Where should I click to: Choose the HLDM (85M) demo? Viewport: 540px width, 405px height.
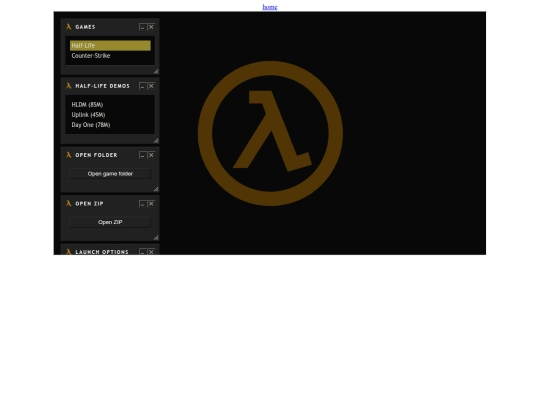click(110, 105)
